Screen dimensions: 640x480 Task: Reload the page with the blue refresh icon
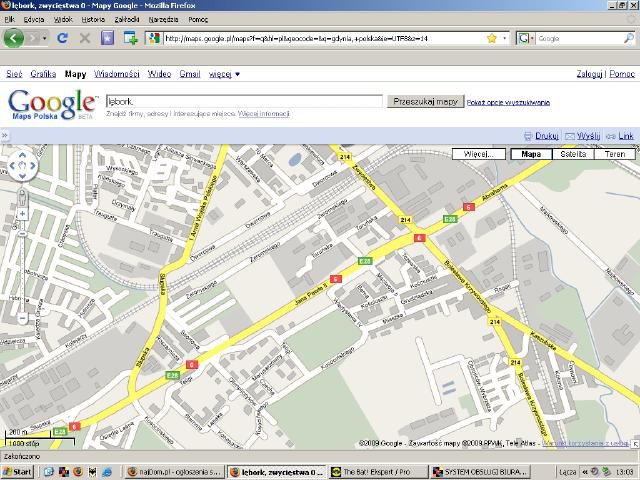click(x=62, y=38)
